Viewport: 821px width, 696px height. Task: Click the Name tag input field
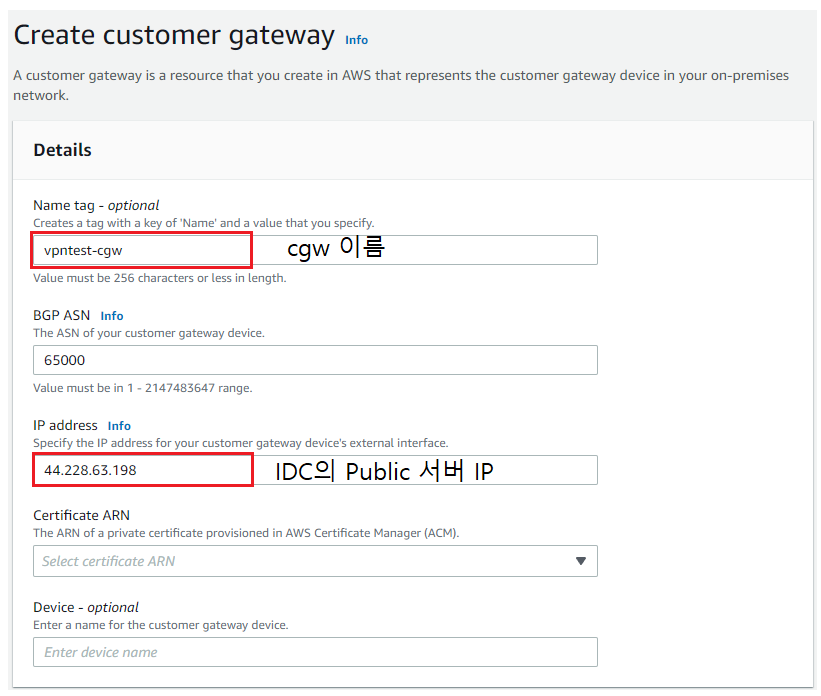[x=315, y=250]
